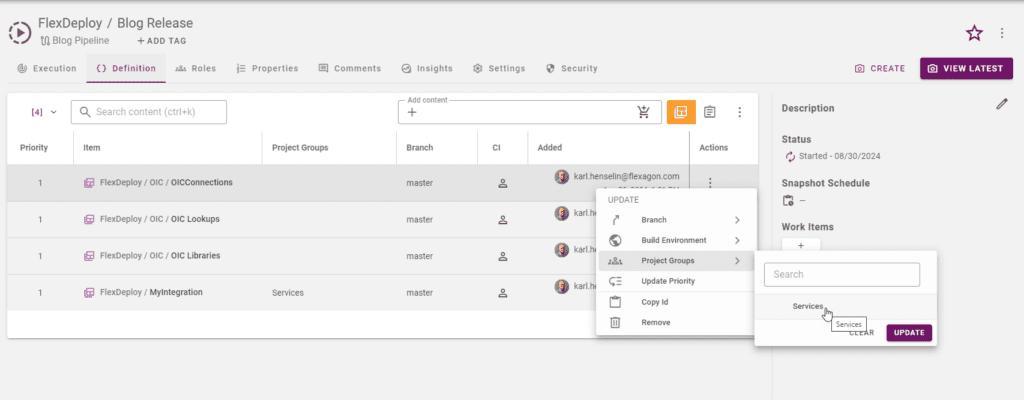This screenshot has height=400, width=1024.
Task: Click the FlexDeploy release play logo icon
Action: coord(20,31)
